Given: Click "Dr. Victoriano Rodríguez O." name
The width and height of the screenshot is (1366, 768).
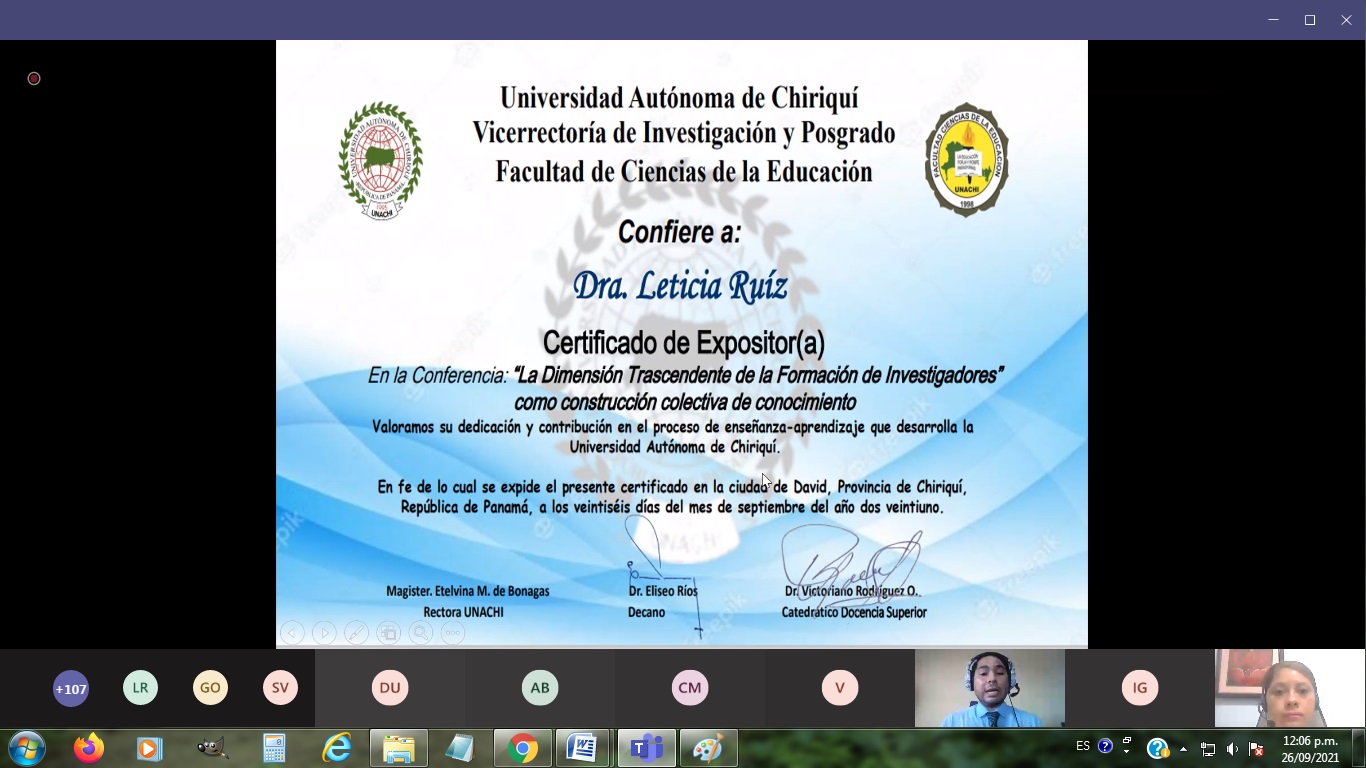Looking at the screenshot, I should coord(851,591).
